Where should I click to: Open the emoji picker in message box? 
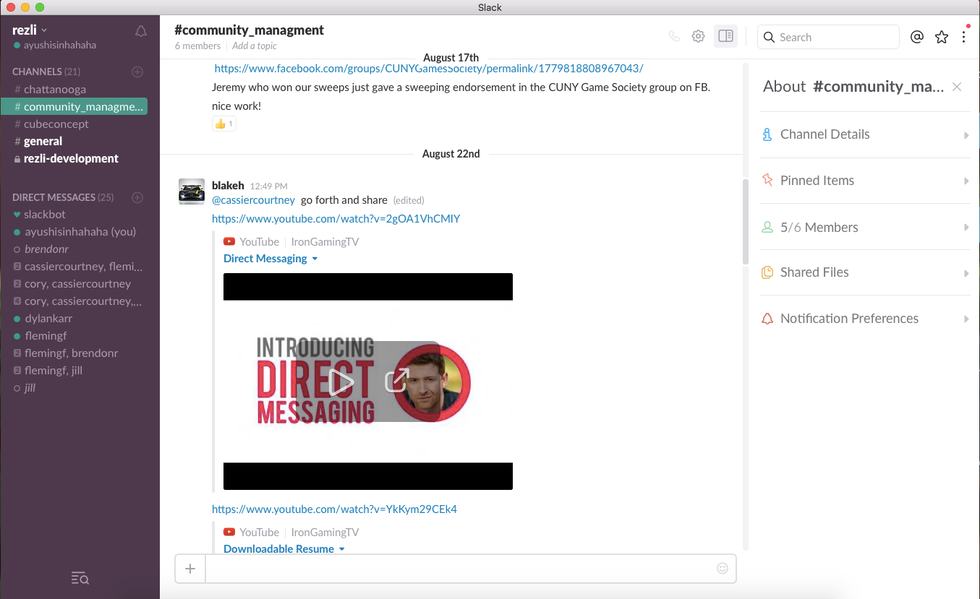[x=722, y=568]
